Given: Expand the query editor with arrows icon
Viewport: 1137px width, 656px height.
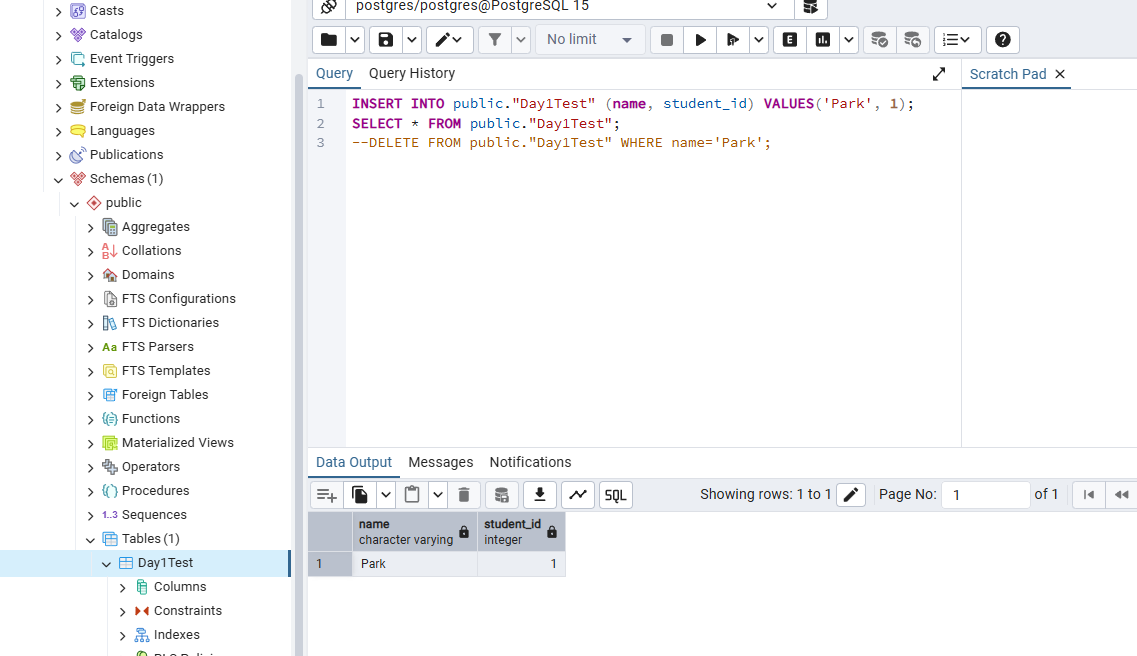Looking at the screenshot, I should tap(939, 74).
